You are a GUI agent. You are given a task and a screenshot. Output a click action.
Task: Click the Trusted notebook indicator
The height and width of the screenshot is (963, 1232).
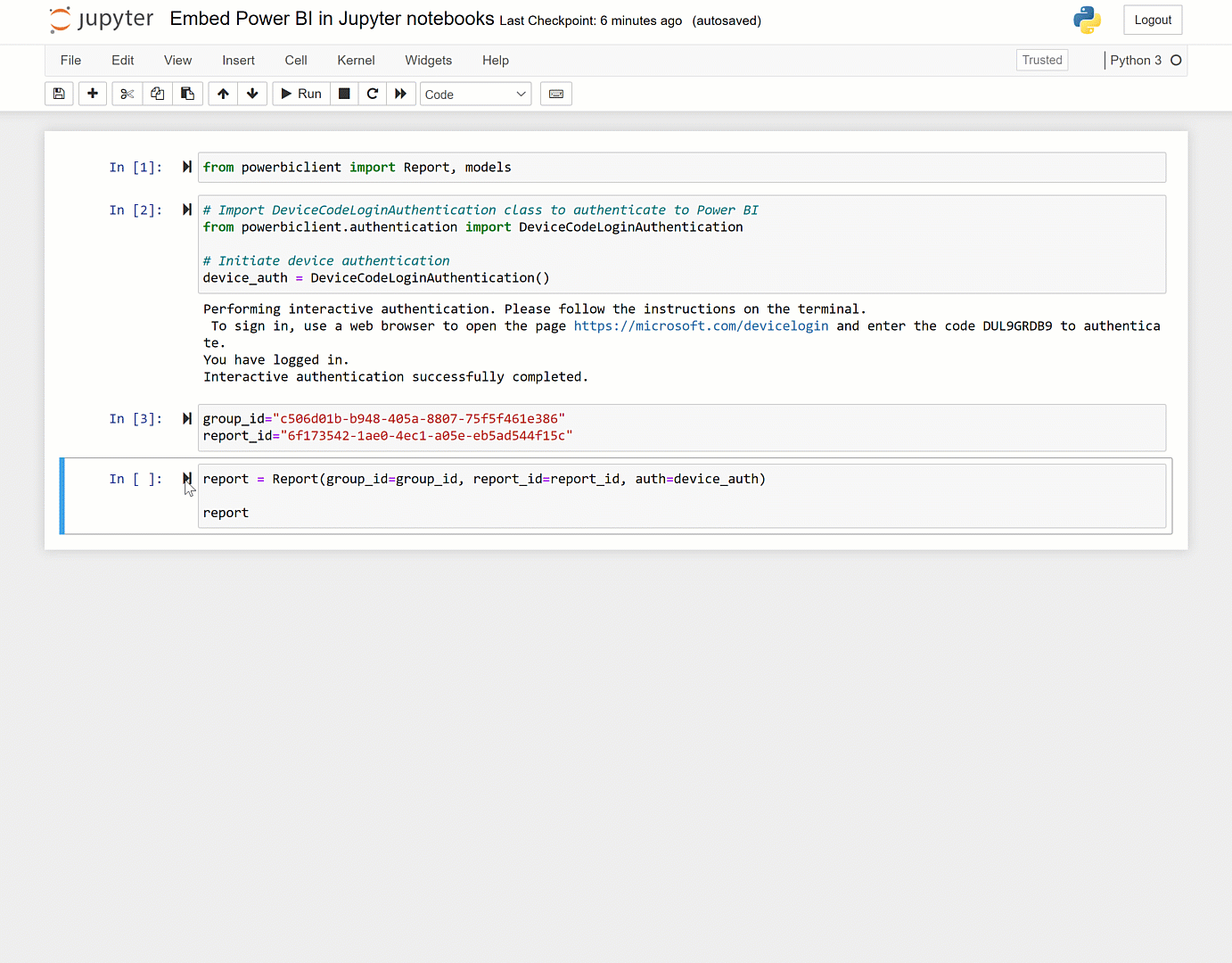point(1041,60)
